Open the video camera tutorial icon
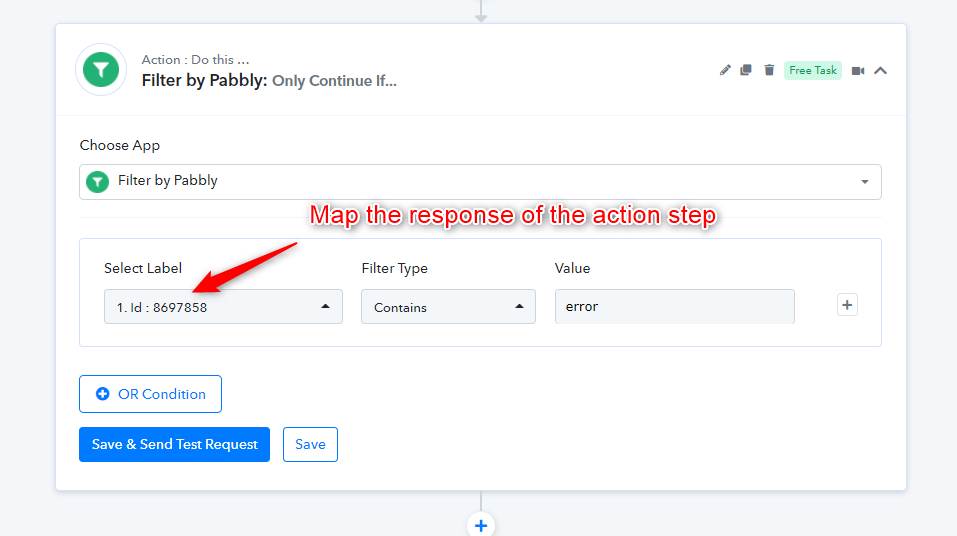The width and height of the screenshot is (957, 536). click(858, 71)
